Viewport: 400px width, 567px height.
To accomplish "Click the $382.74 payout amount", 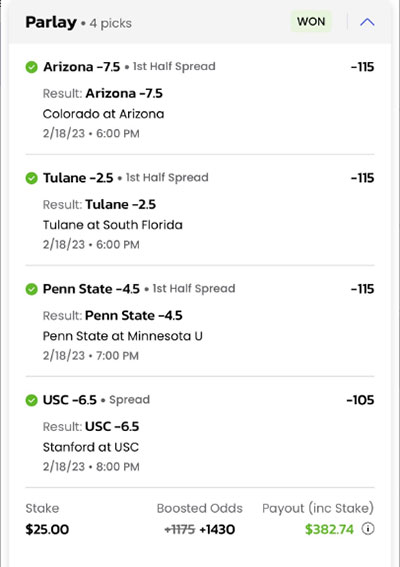I will [329, 529].
